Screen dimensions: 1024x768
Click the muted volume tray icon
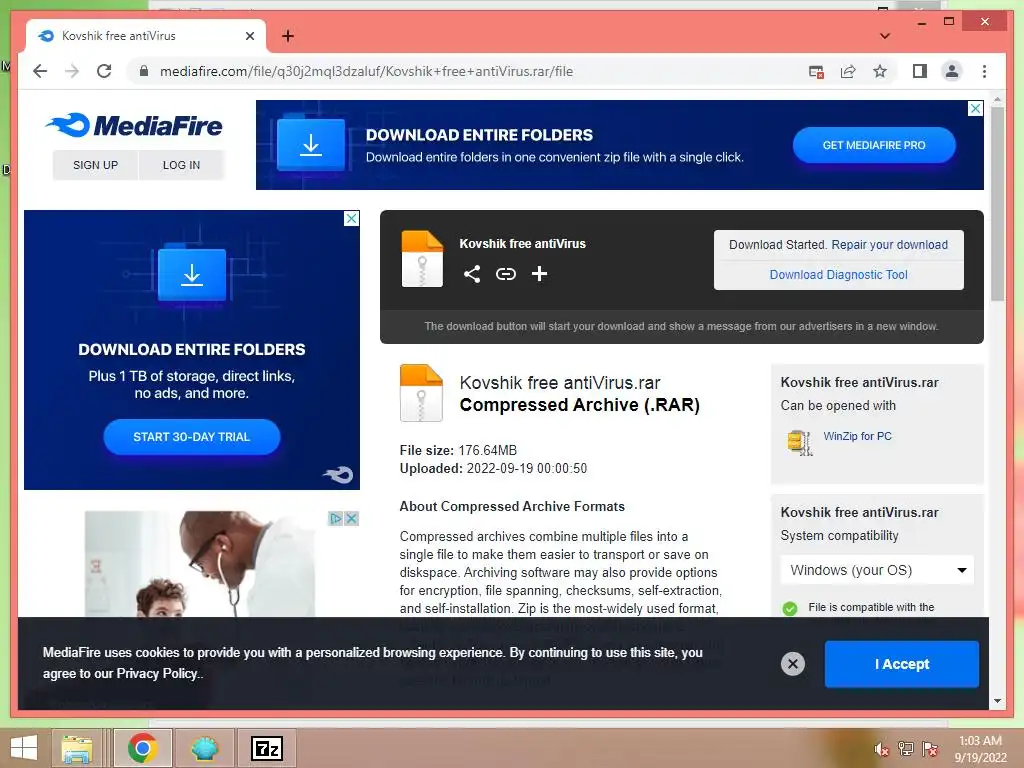tap(881, 749)
